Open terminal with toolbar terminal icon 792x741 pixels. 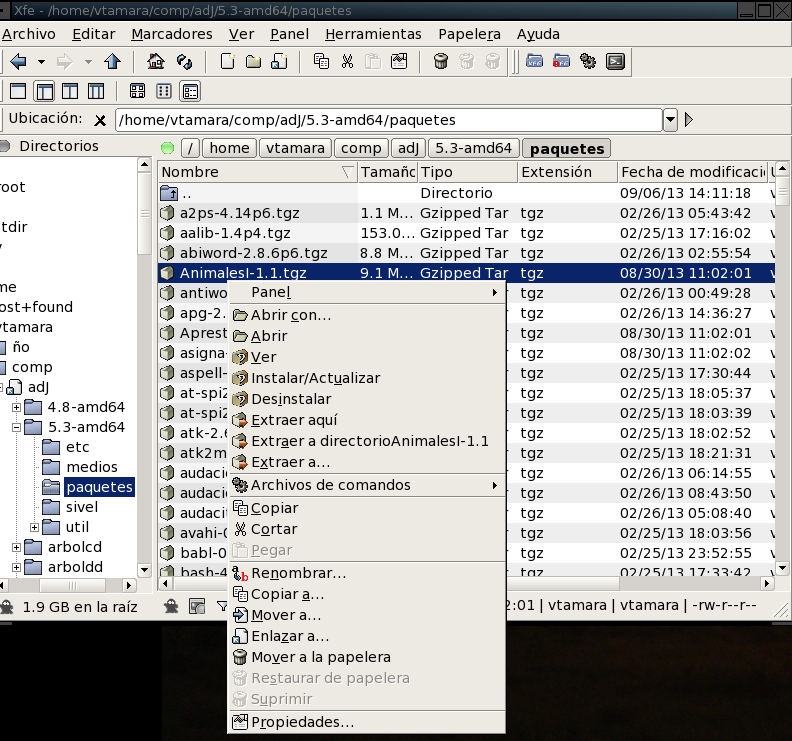click(x=615, y=62)
